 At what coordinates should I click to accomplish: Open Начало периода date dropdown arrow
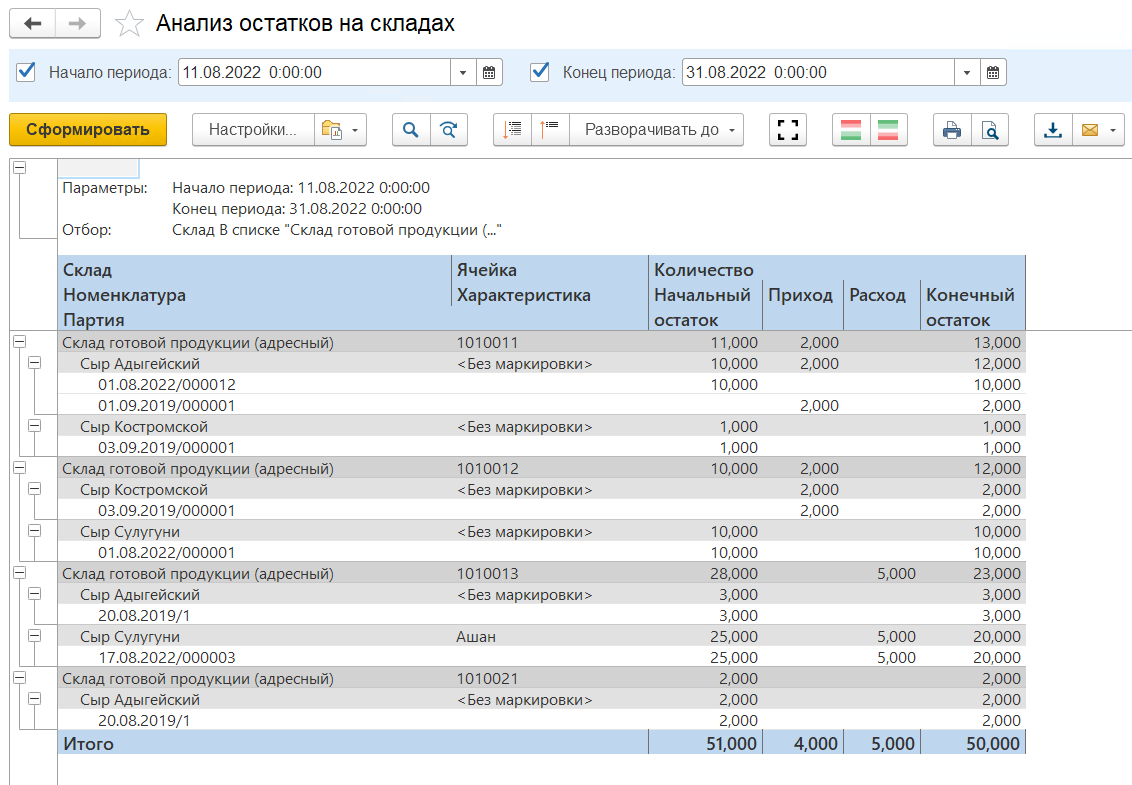463,73
